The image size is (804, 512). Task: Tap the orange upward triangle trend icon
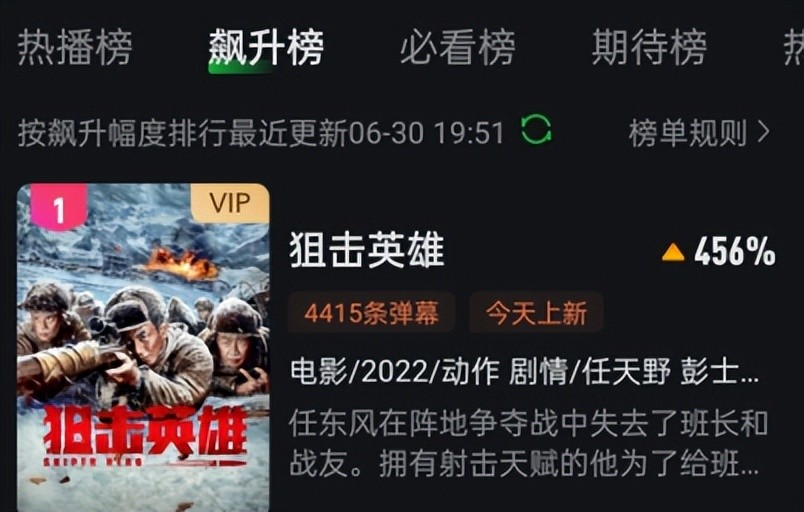pyautogui.click(x=673, y=252)
